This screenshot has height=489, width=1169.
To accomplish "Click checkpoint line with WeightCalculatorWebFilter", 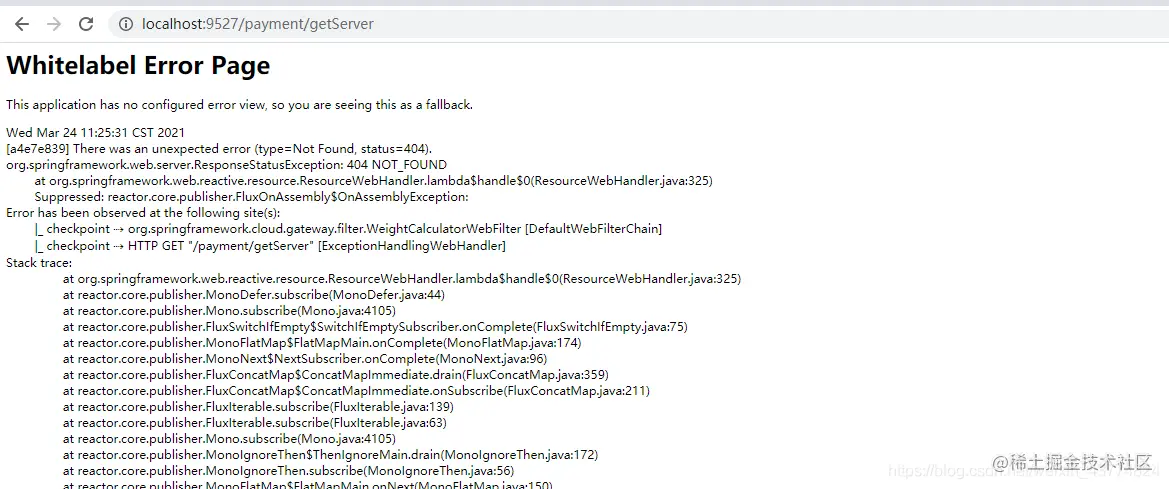I will tap(348, 229).
